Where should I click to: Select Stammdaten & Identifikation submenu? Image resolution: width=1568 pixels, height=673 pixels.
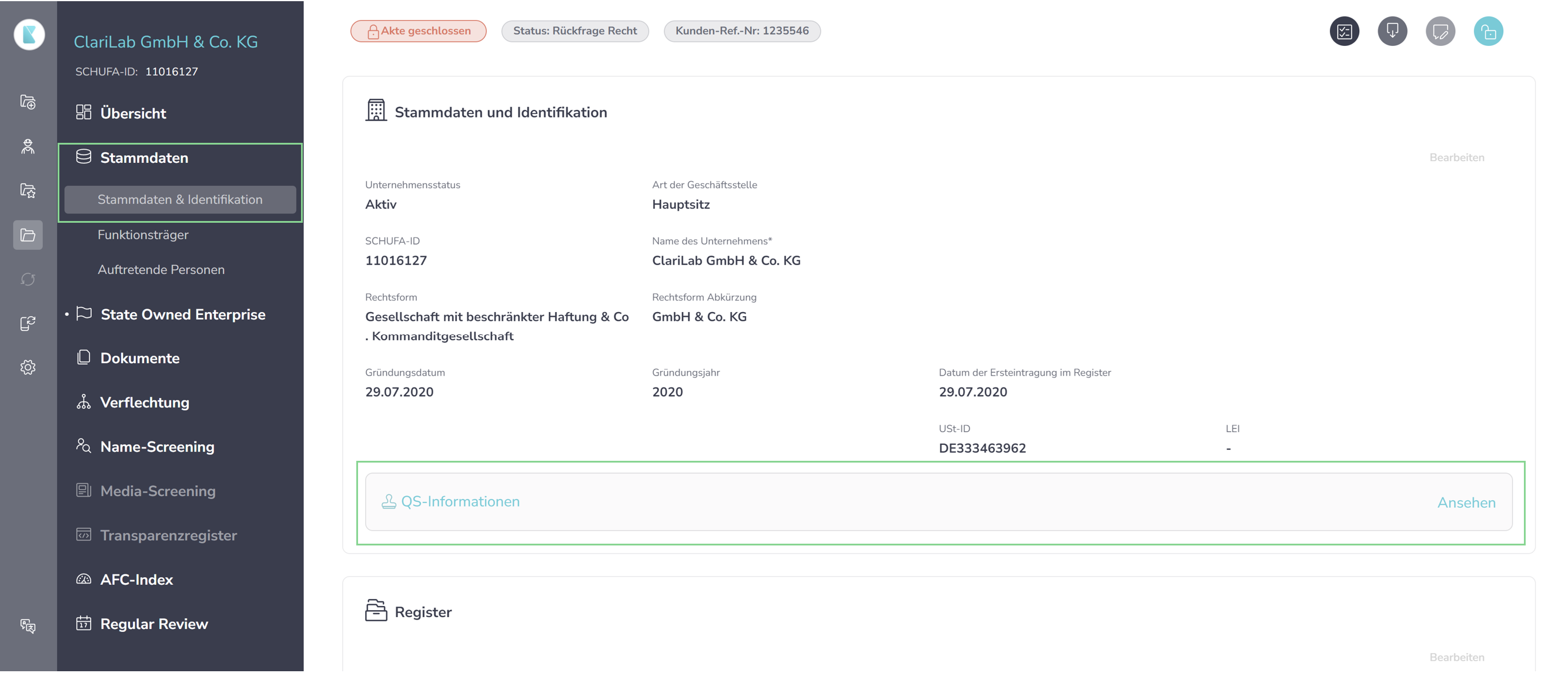click(x=180, y=200)
